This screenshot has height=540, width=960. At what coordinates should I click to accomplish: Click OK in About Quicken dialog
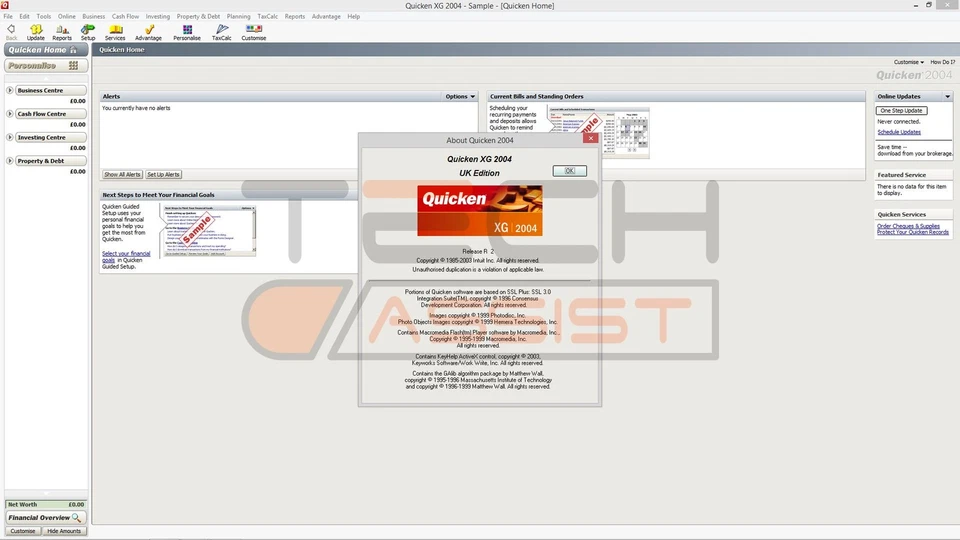(569, 171)
